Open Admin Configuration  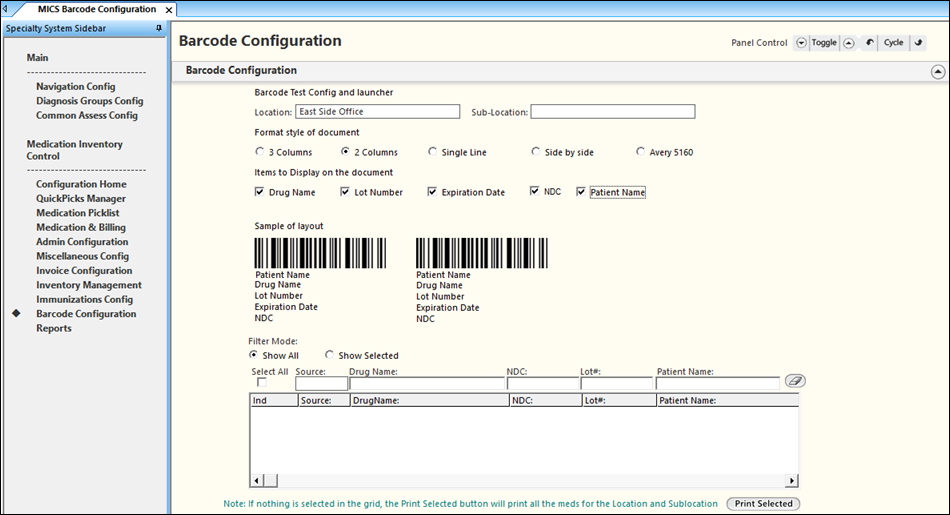pyautogui.click(x=82, y=242)
